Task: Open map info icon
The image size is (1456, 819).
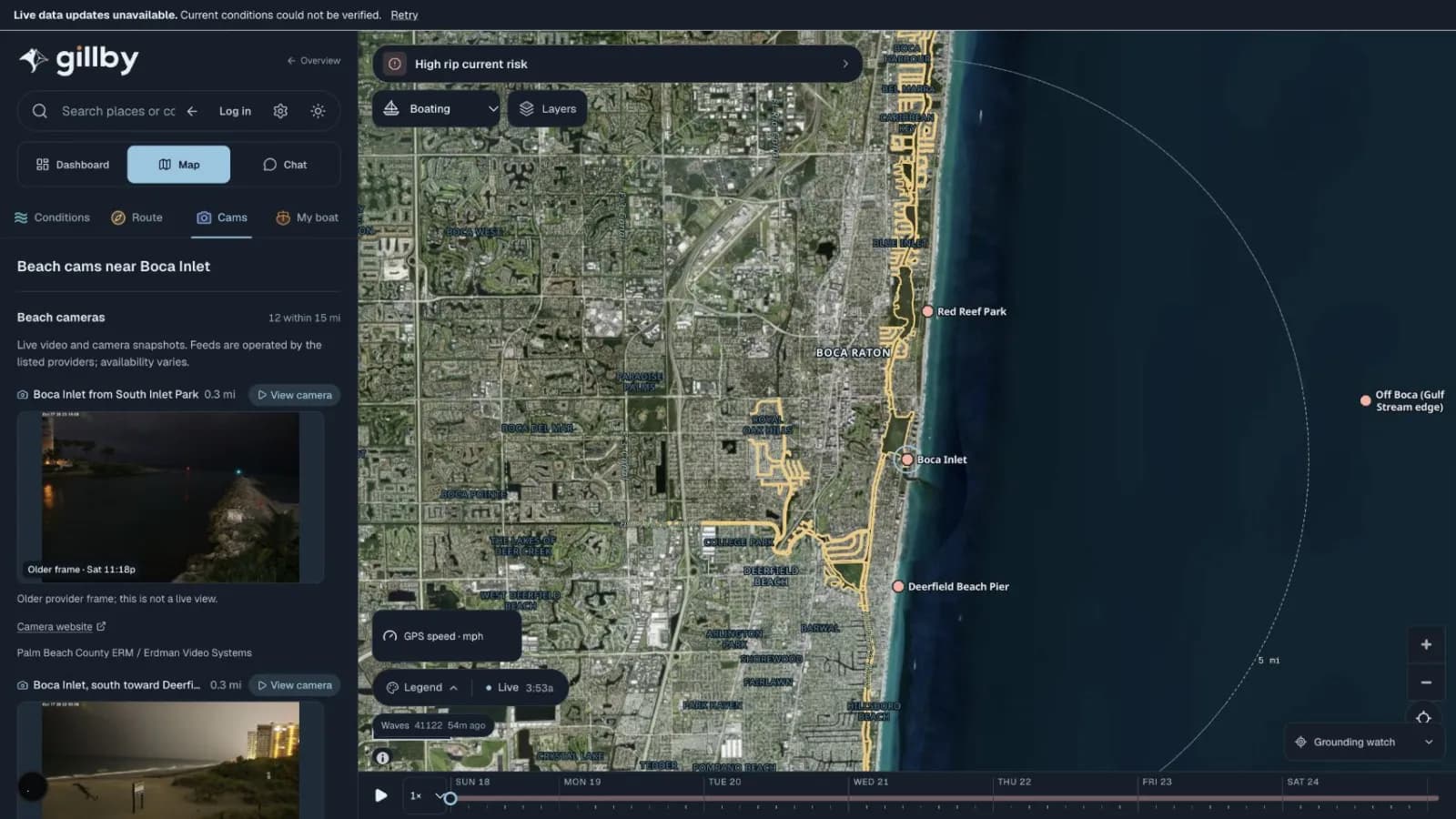Action: [x=383, y=757]
